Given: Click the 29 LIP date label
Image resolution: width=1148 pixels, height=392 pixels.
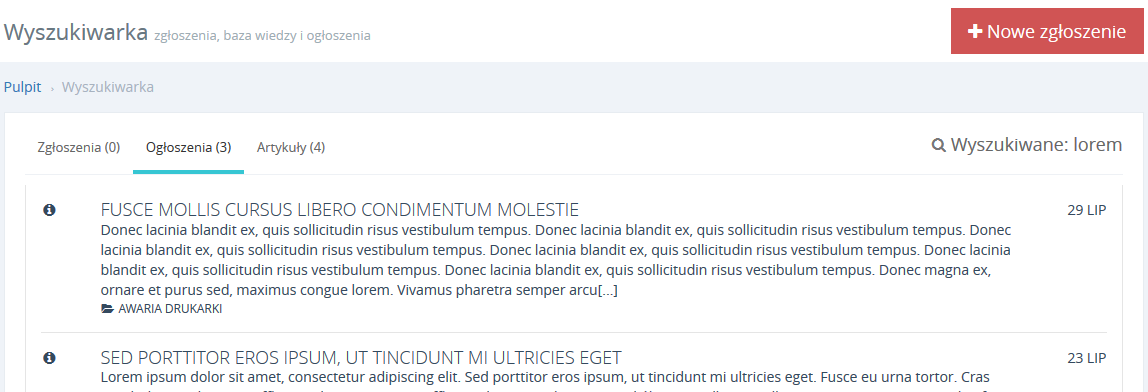Looking at the screenshot, I should click(1086, 210).
